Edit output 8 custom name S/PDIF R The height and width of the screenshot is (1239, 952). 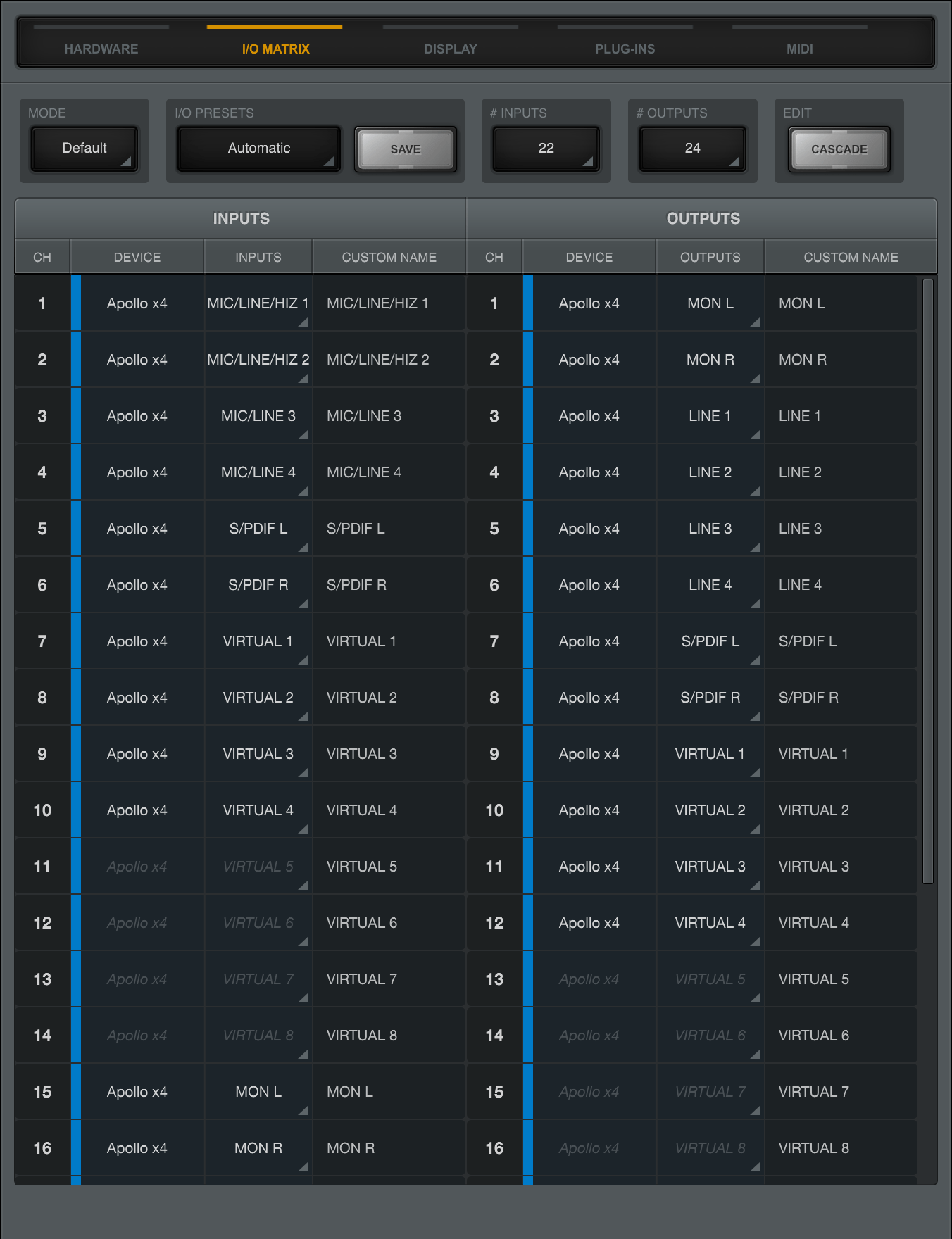tap(841, 698)
